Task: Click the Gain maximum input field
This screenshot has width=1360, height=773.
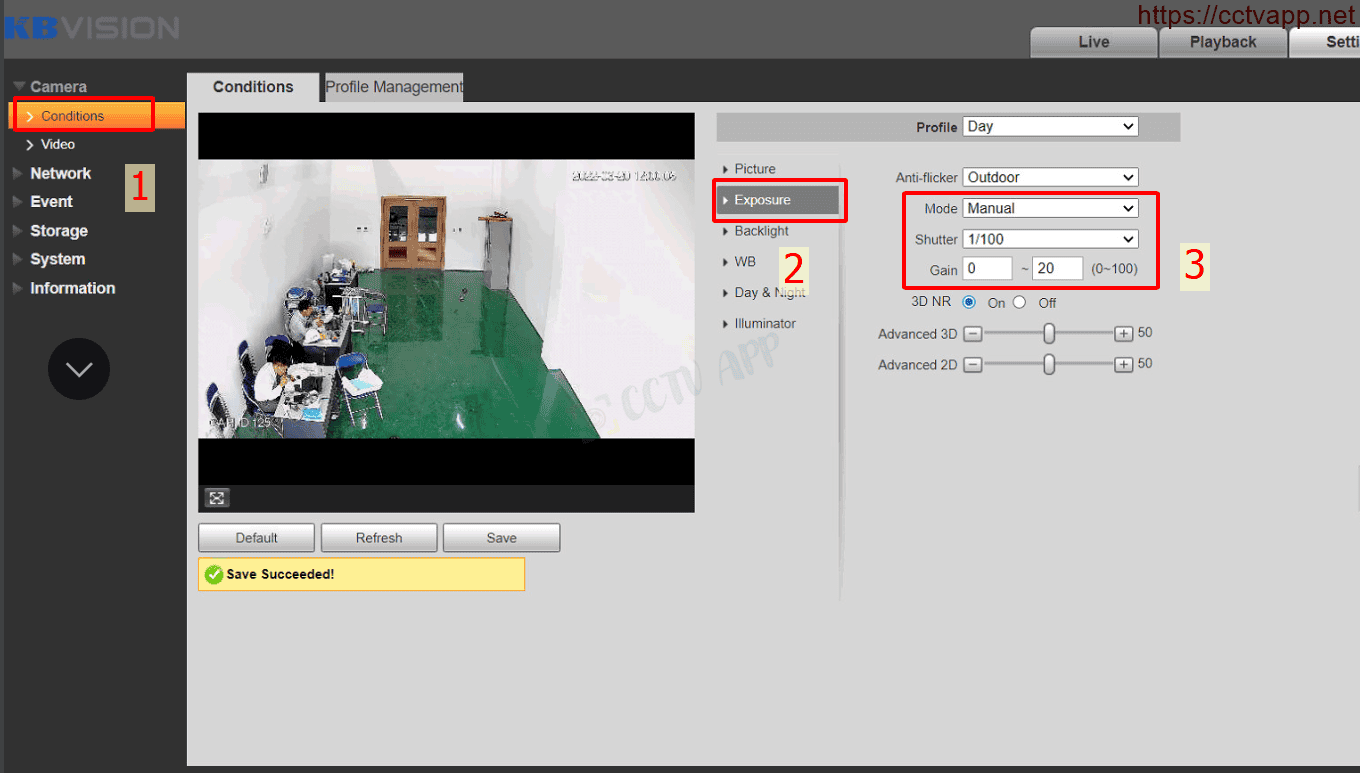Action: point(1057,269)
